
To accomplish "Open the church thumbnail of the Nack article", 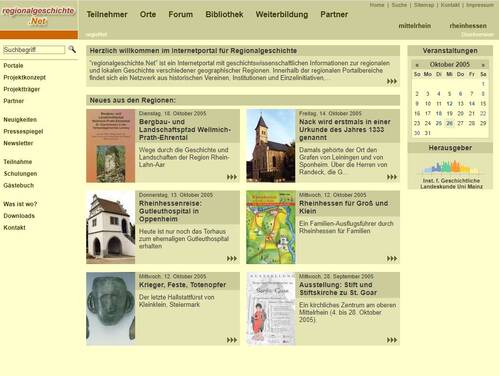I will 271,146.
